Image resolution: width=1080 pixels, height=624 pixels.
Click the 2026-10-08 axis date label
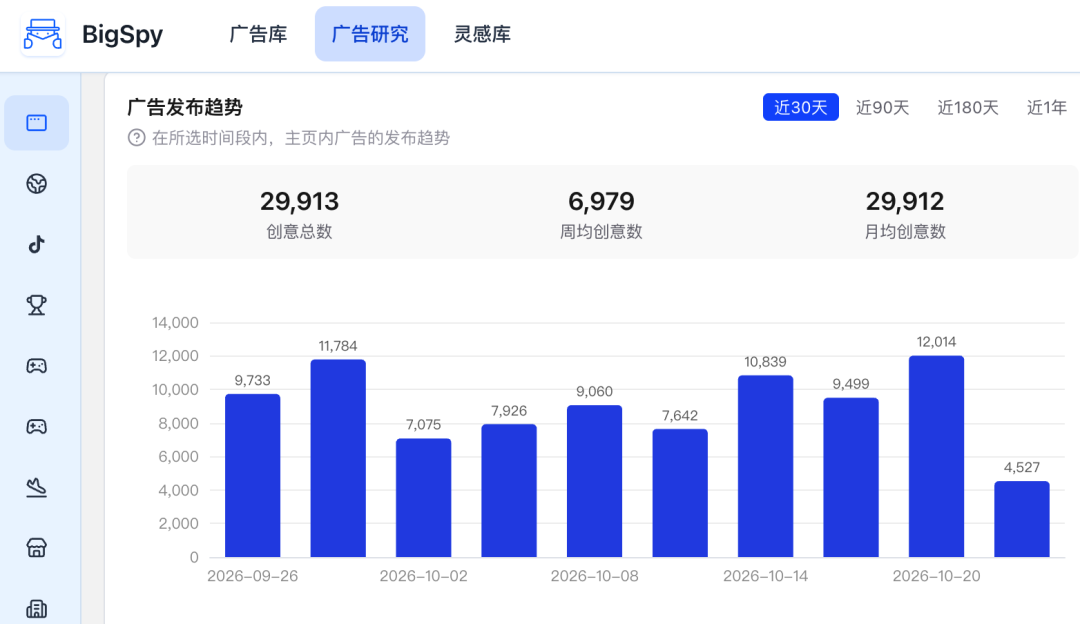pos(594,576)
